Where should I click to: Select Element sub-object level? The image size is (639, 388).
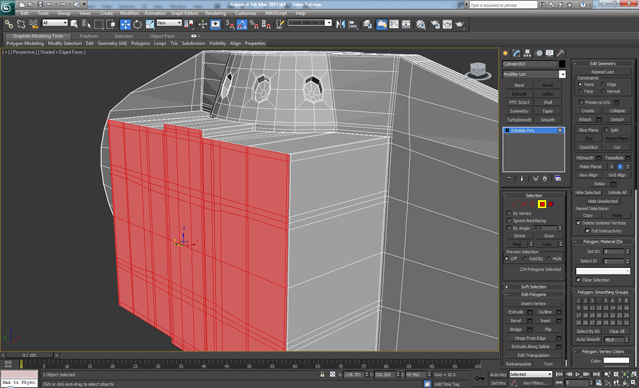coord(551,204)
